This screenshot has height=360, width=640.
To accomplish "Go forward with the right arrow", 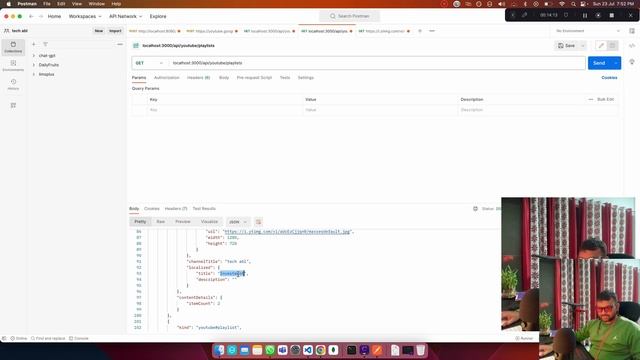I will (41, 16).
